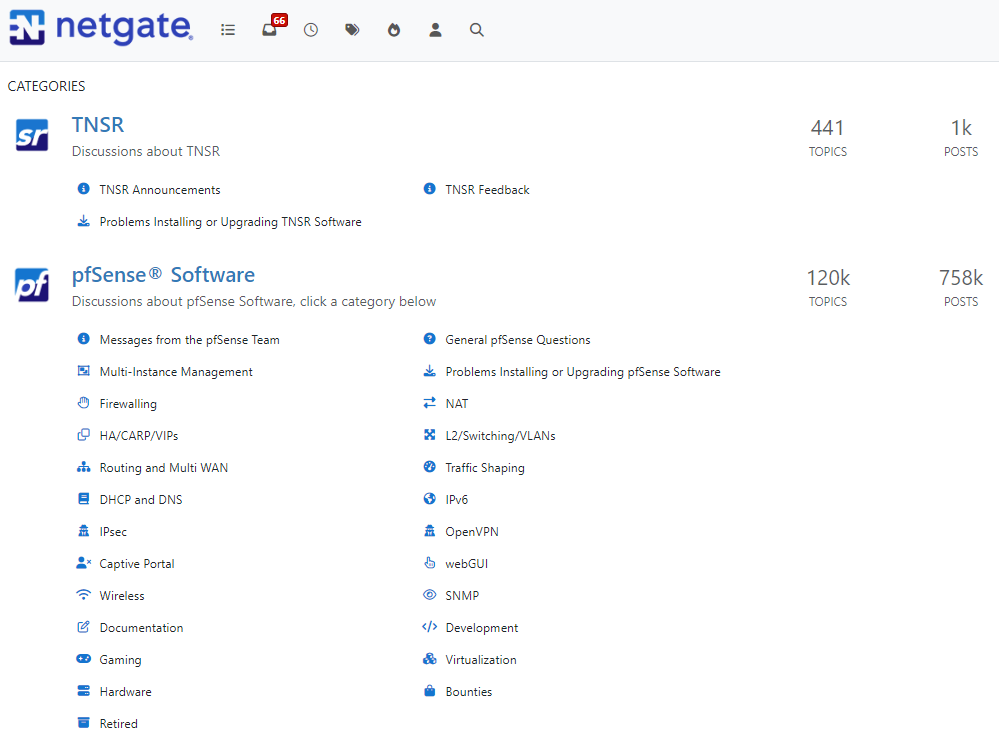Open the OpenVPN subcategory

pyautogui.click(x=472, y=532)
